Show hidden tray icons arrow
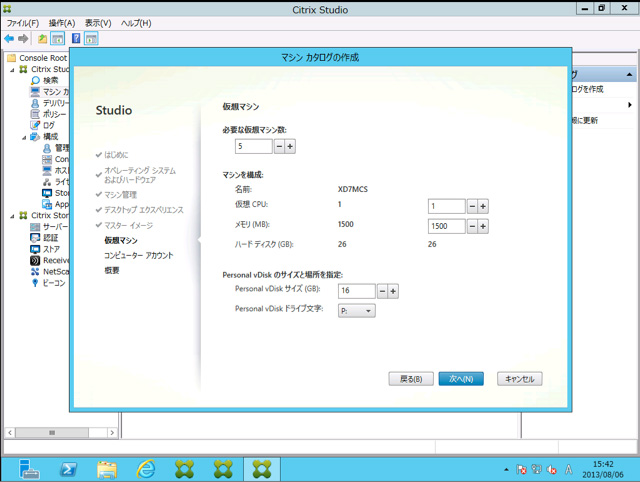 pyautogui.click(x=506, y=470)
